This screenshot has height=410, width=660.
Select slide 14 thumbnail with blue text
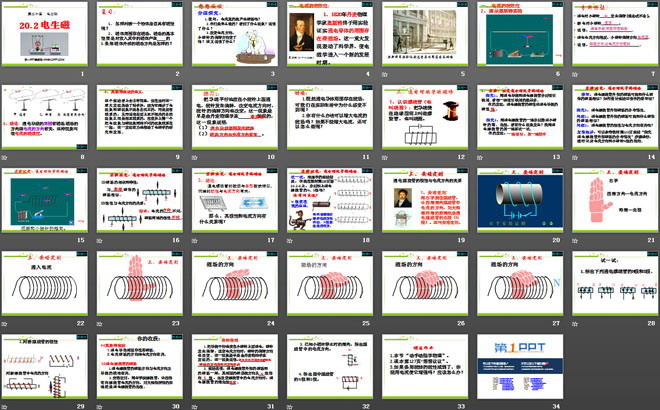615,117
